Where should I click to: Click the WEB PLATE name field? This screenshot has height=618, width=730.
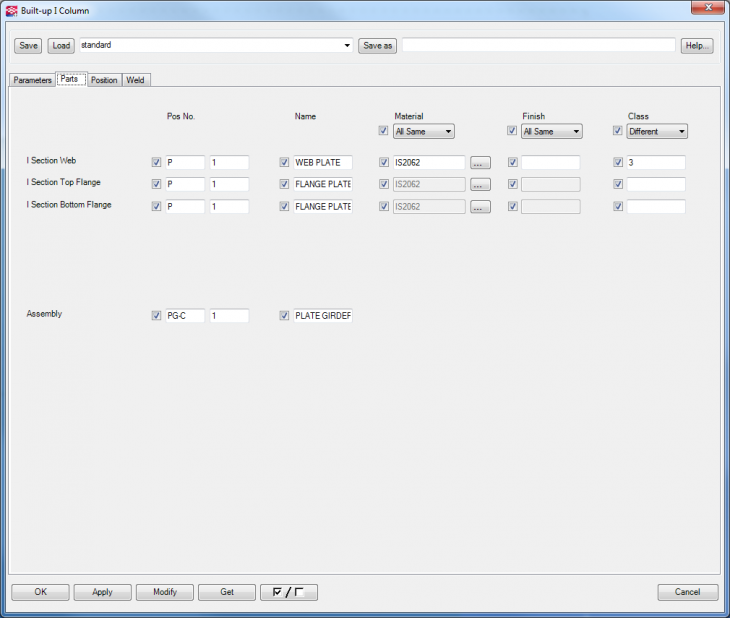click(322, 162)
